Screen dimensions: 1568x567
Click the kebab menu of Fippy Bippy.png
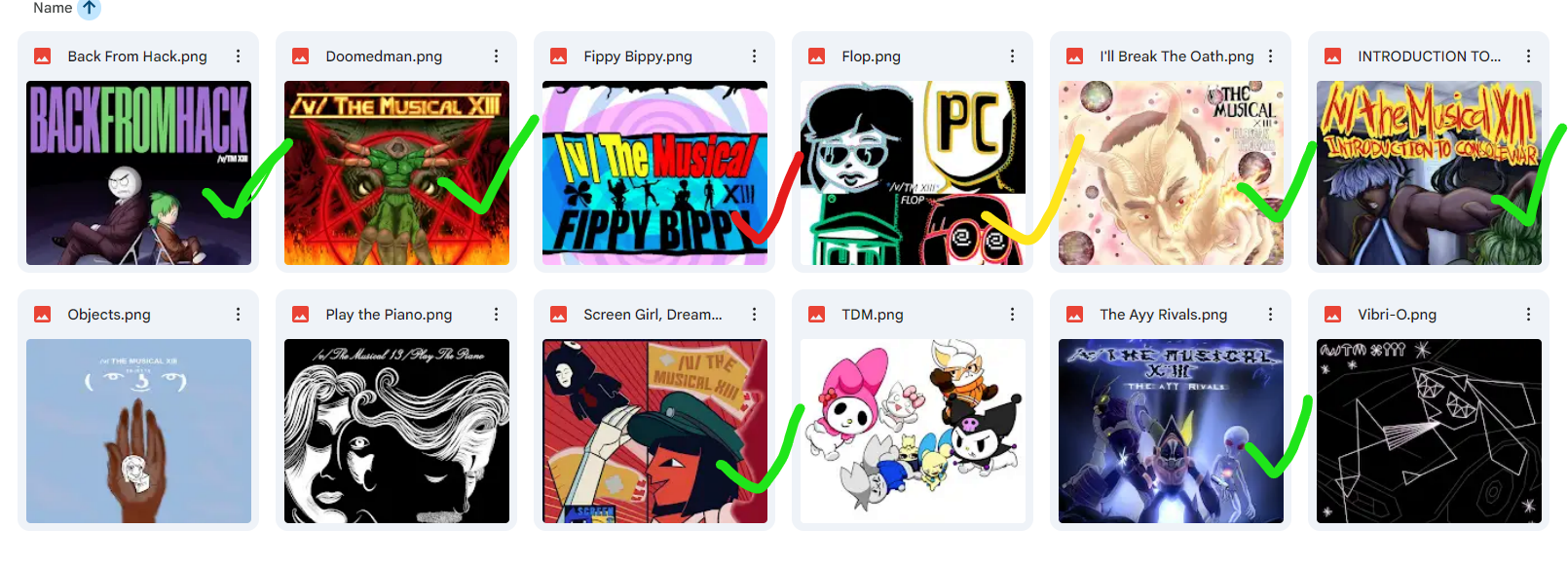click(x=754, y=57)
